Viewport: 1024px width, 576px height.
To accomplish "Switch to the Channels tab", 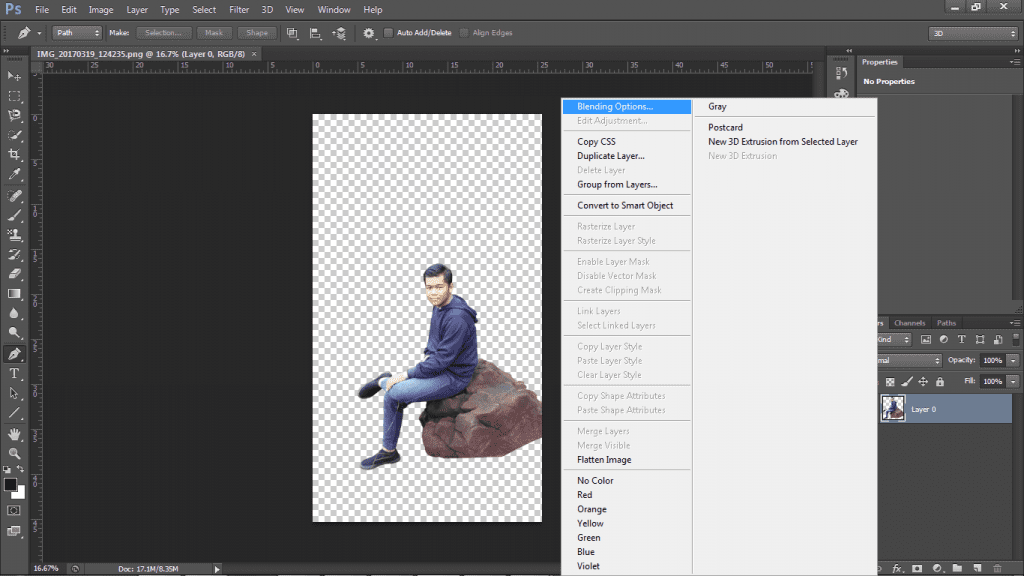I will 909,323.
